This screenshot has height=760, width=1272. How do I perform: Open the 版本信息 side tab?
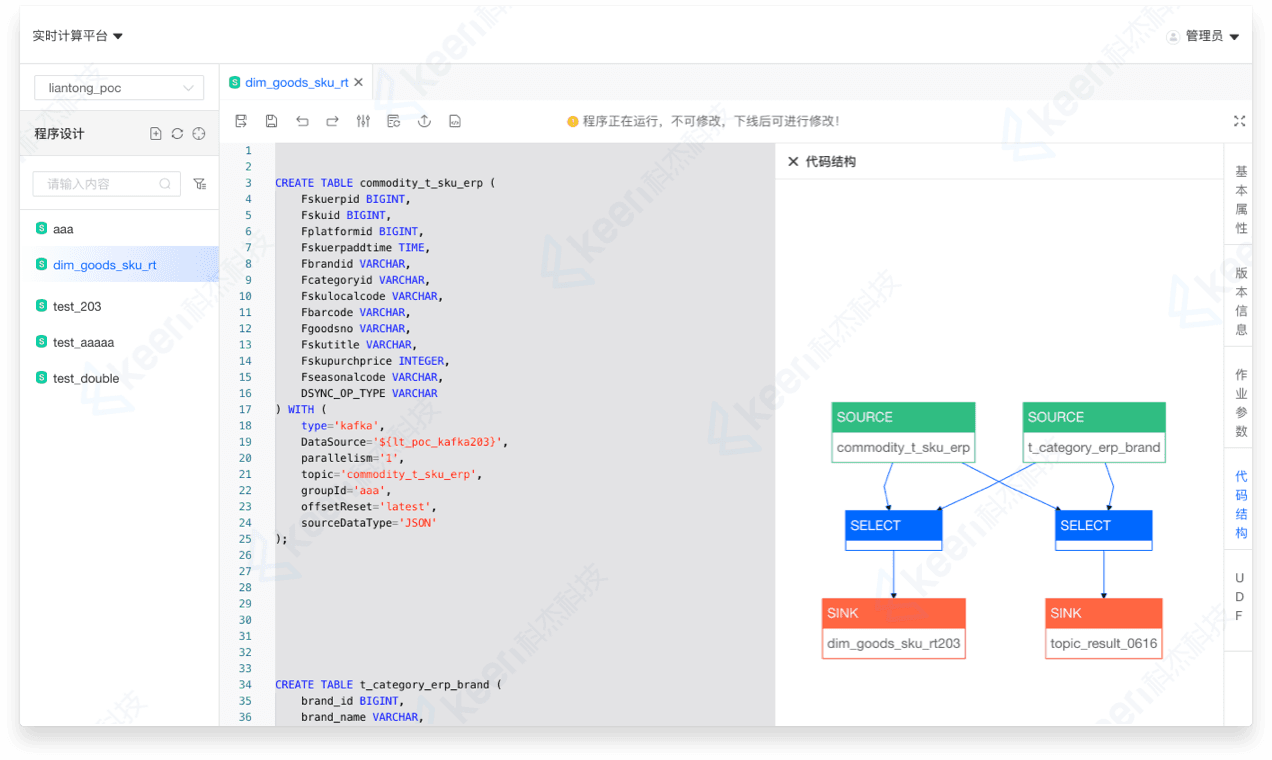tap(1240, 300)
